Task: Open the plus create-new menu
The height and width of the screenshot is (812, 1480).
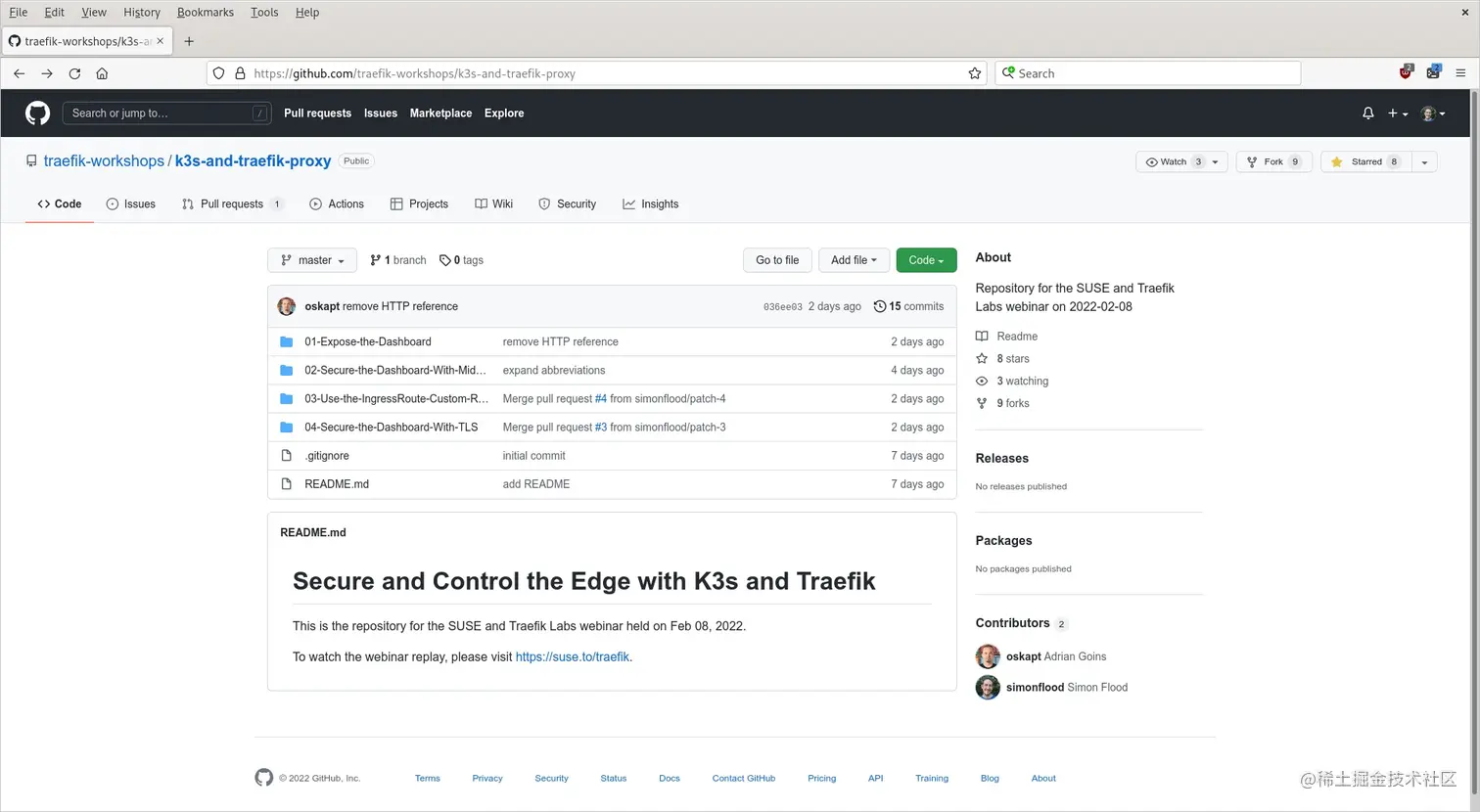Action: (1398, 113)
